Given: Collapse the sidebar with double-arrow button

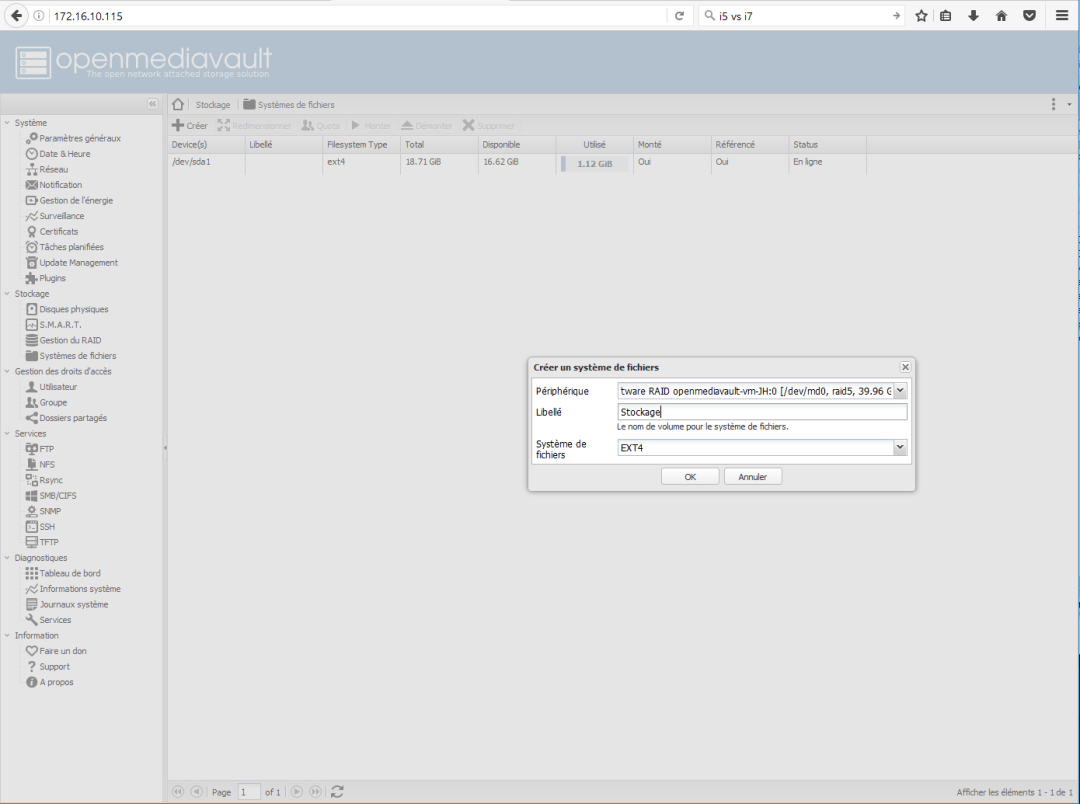Looking at the screenshot, I should pos(152,104).
